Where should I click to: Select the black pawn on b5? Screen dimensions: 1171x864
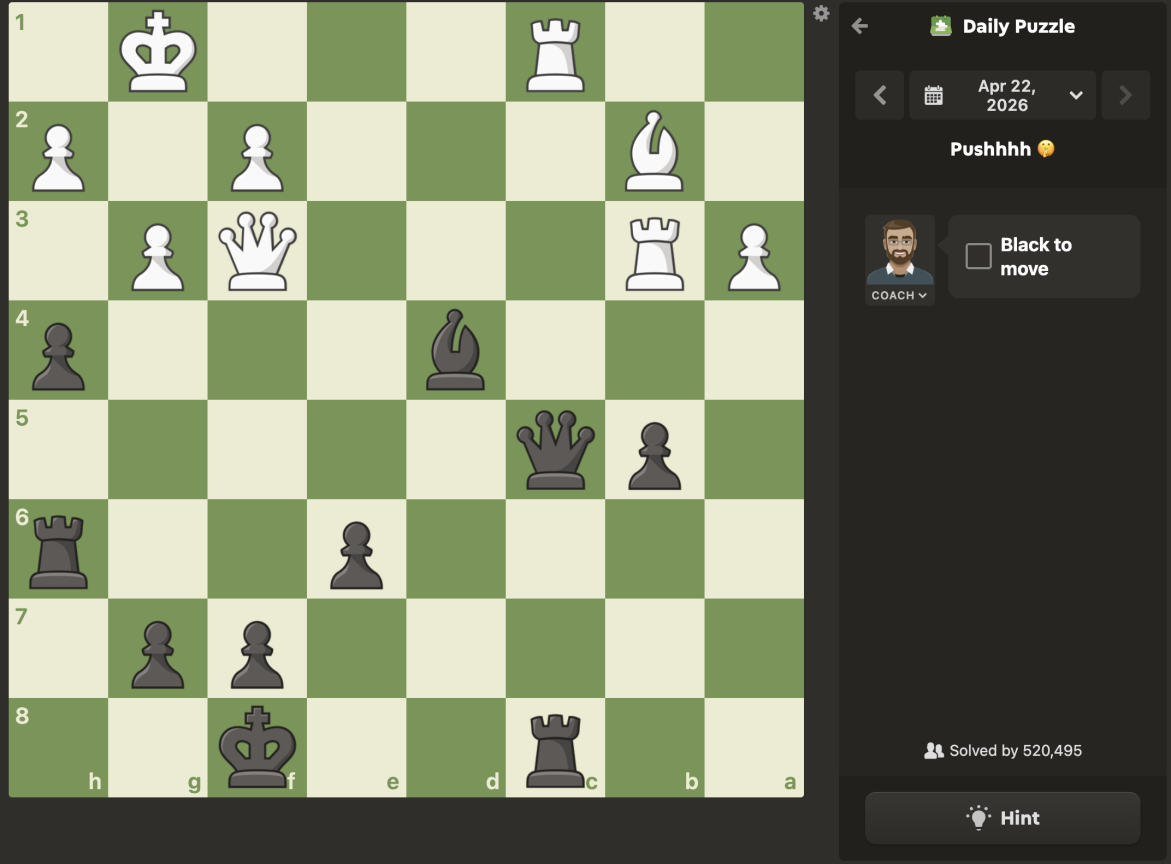click(654, 456)
